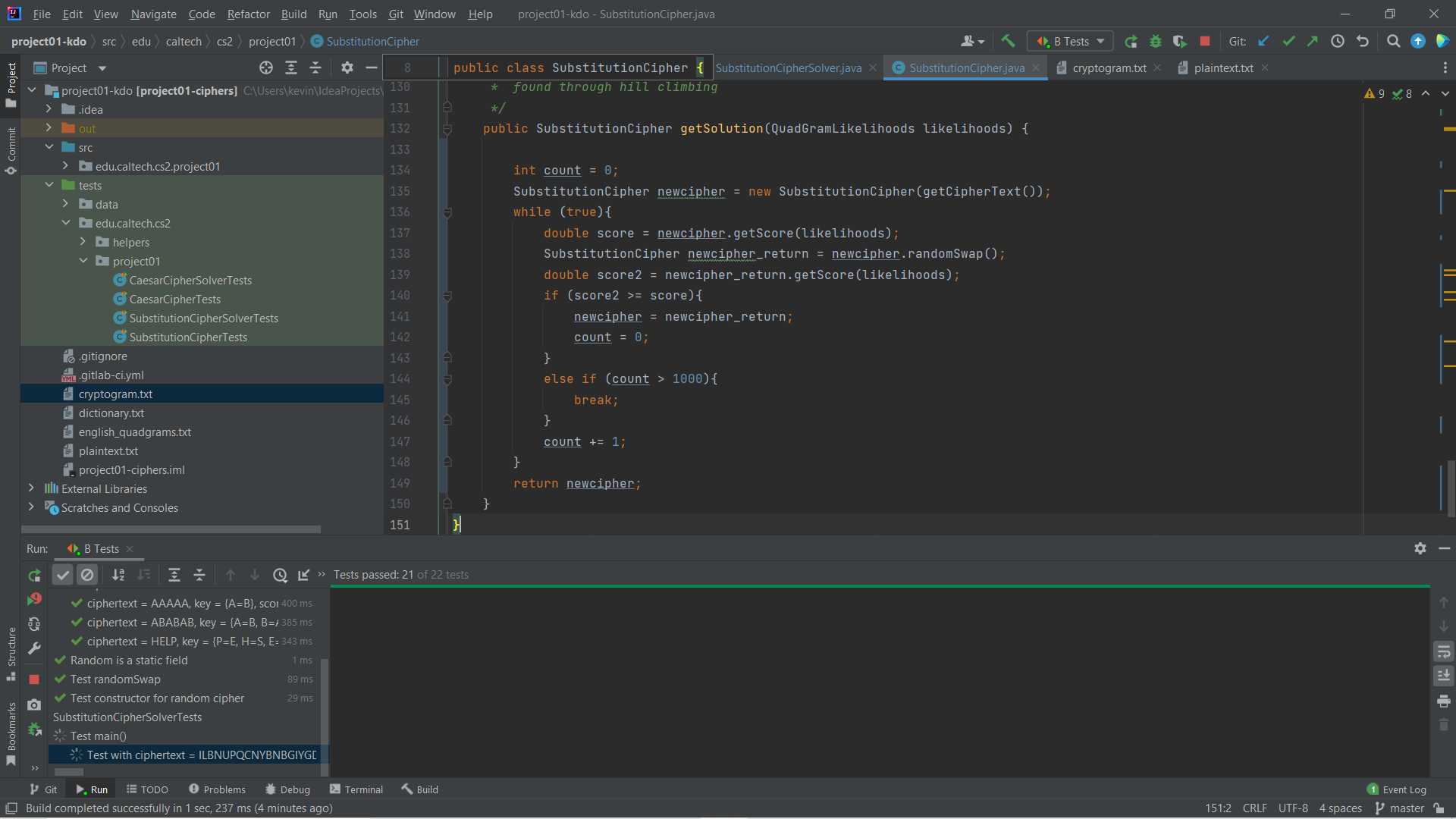Click the Debug bug icon in the toolbar
Image resolution: width=1456 pixels, height=819 pixels.
click(1156, 42)
